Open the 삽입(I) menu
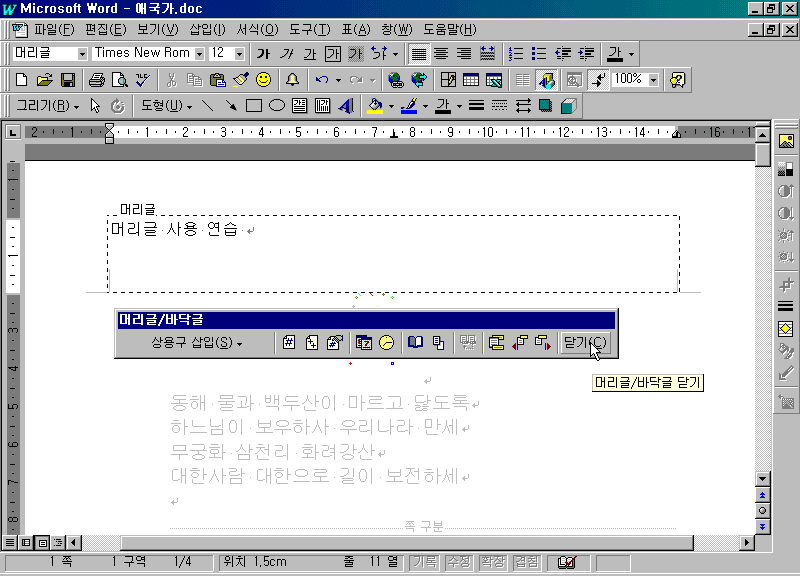 pos(207,30)
